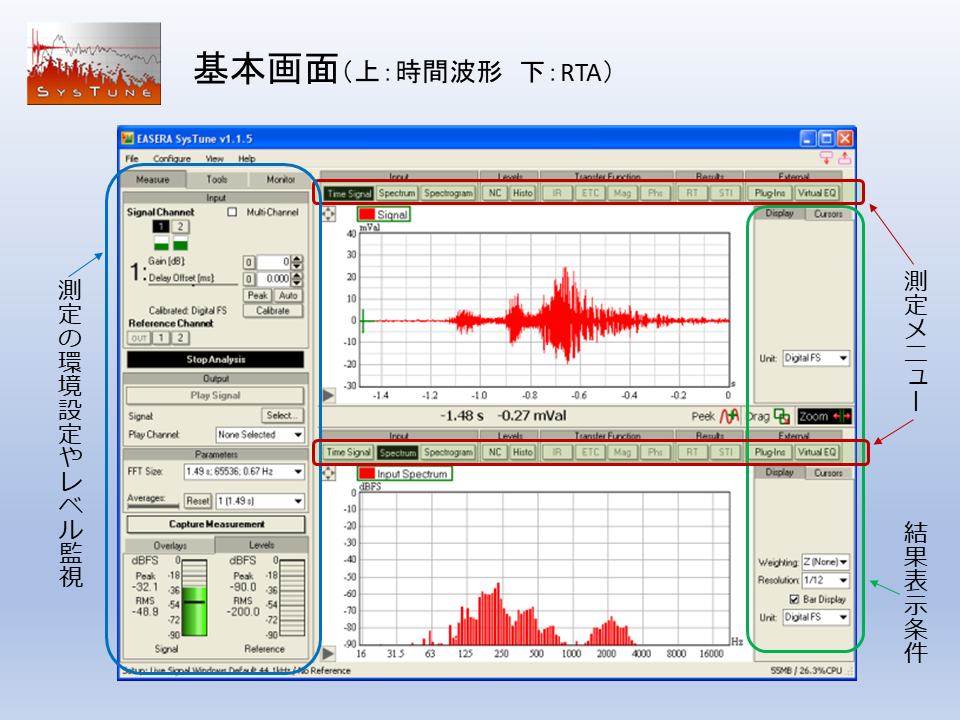Select Spectrum in the lower graph toolbar
Viewport: 960px width, 720px height.
397,452
